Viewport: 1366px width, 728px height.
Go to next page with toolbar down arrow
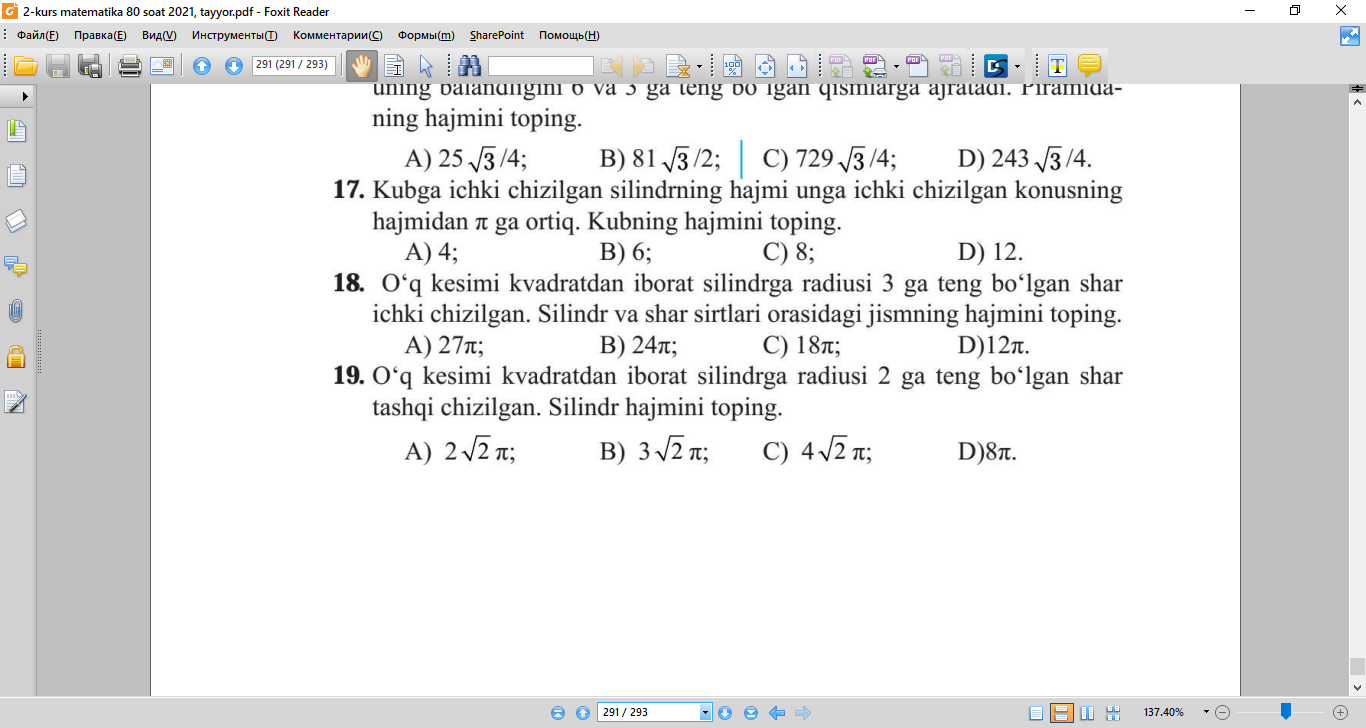[x=234, y=66]
